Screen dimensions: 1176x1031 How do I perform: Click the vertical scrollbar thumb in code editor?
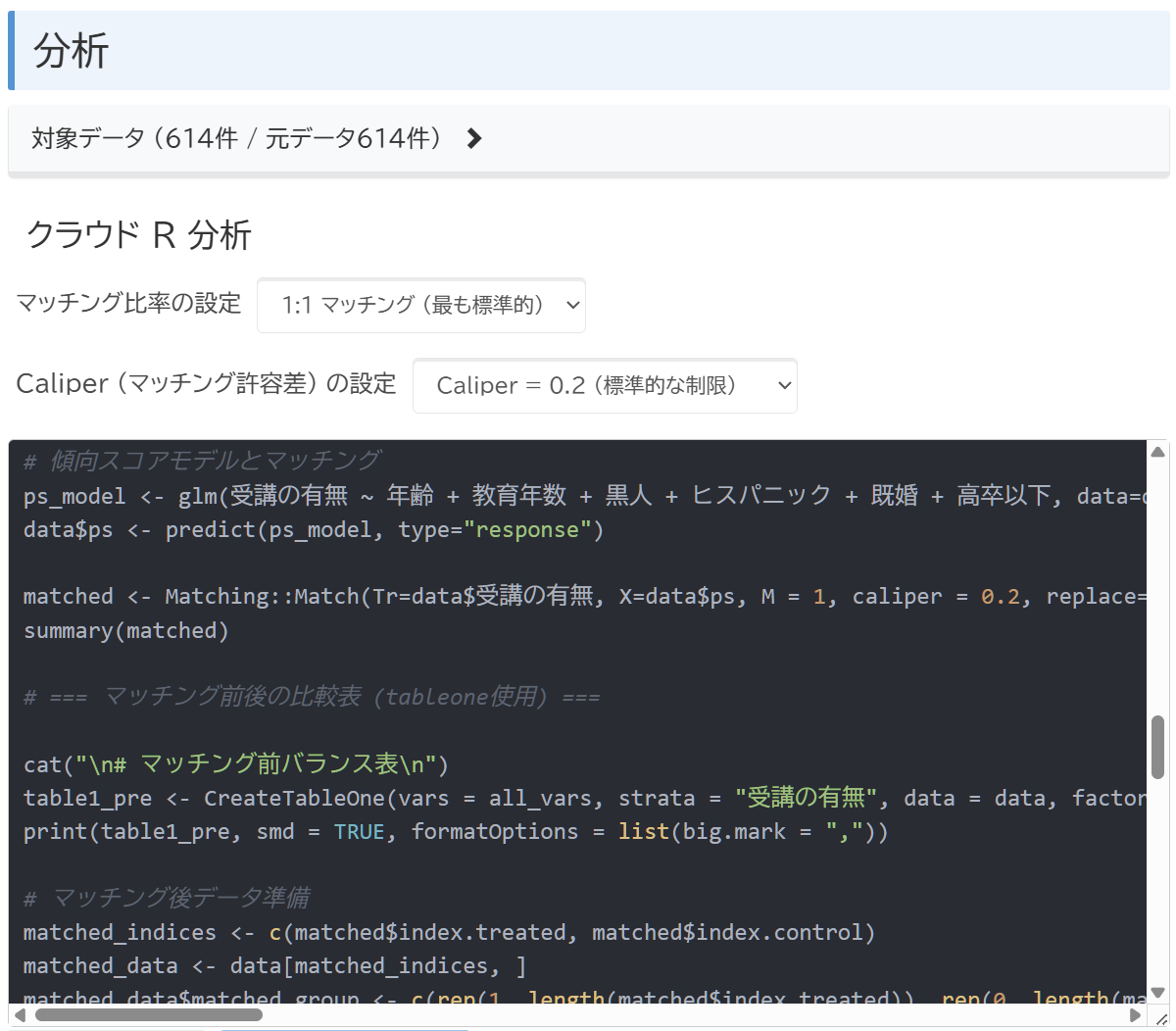[x=1157, y=747]
